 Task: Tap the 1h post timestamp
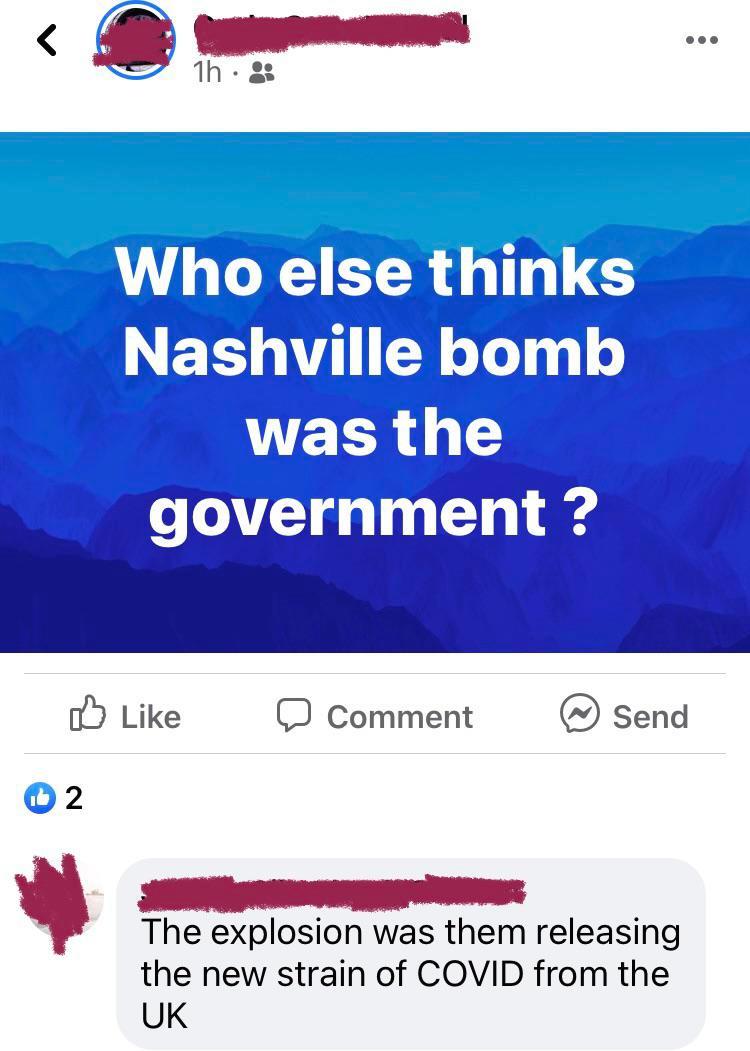(206, 72)
